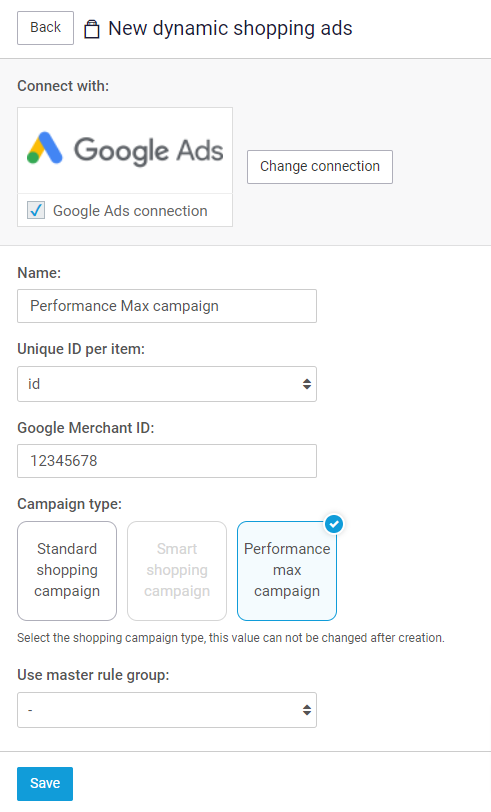Go Back to the previous page
The width and height of the screenshot is (491, 812).
pyautogui.click(x=46, y=28)
